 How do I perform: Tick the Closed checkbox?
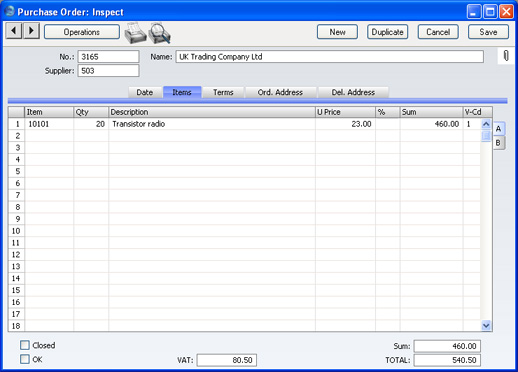coord(25,345)
